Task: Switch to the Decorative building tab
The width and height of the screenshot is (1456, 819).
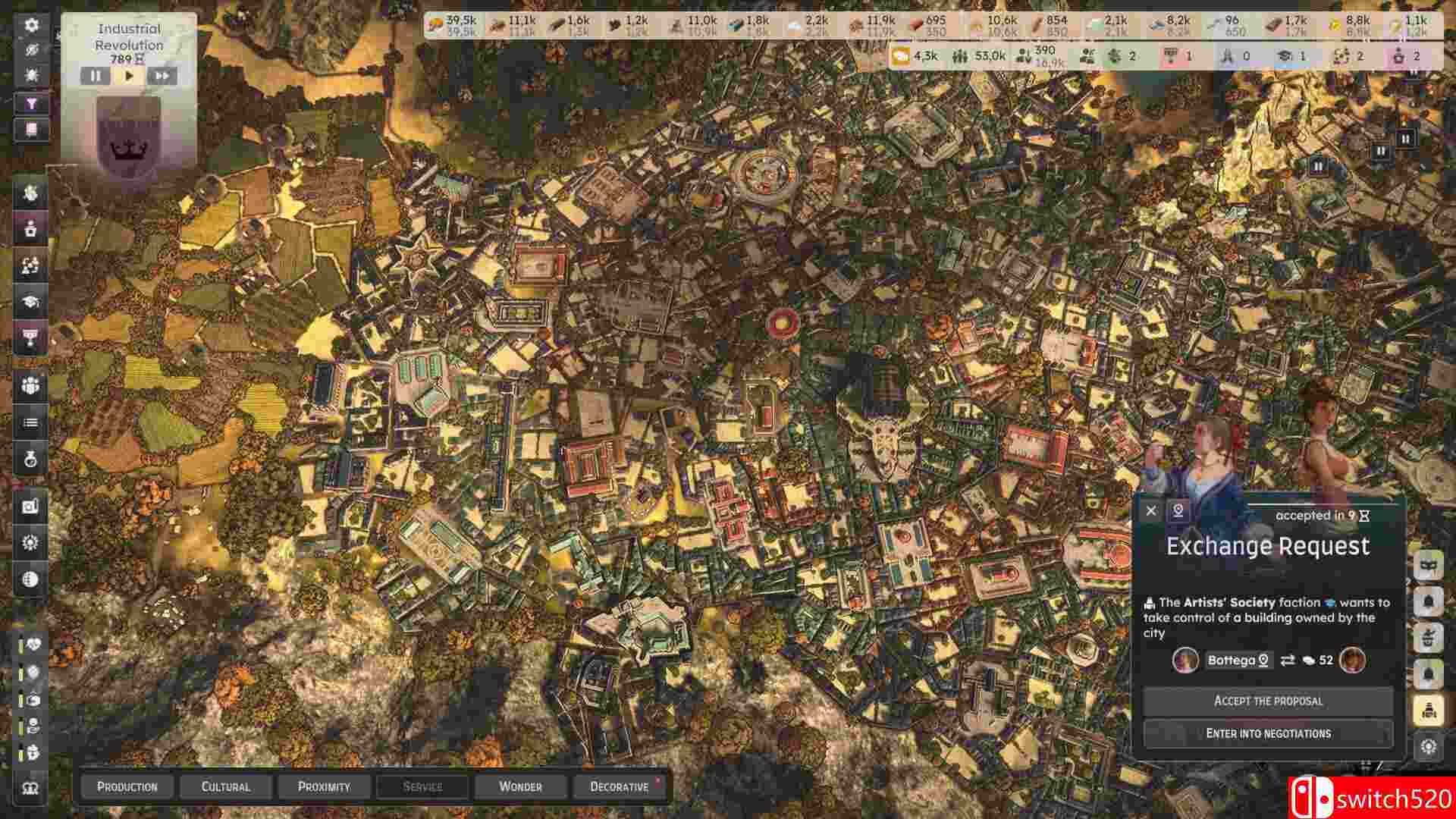Action: (619, 786)
